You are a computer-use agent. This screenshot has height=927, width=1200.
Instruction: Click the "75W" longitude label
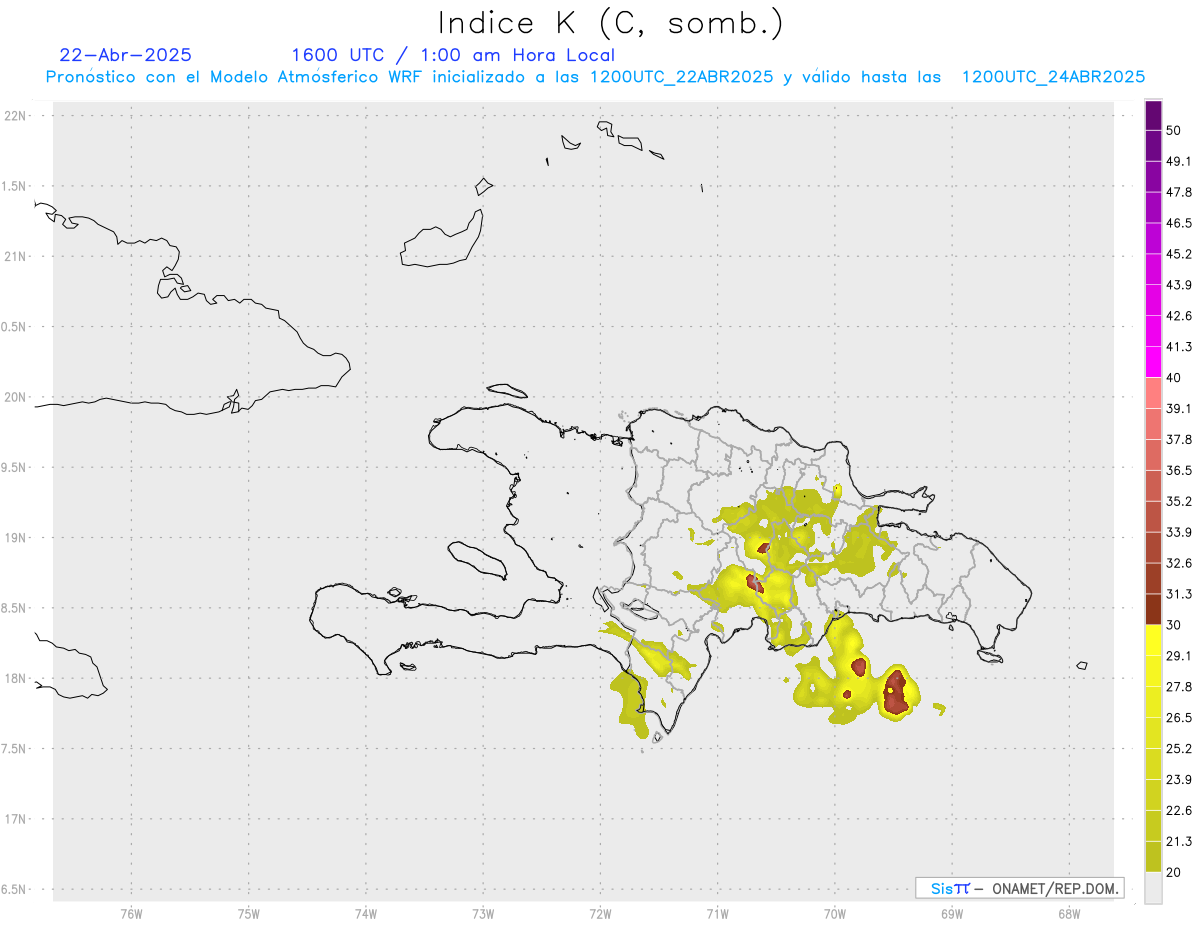pyautogui.click(x=249, y=913)
